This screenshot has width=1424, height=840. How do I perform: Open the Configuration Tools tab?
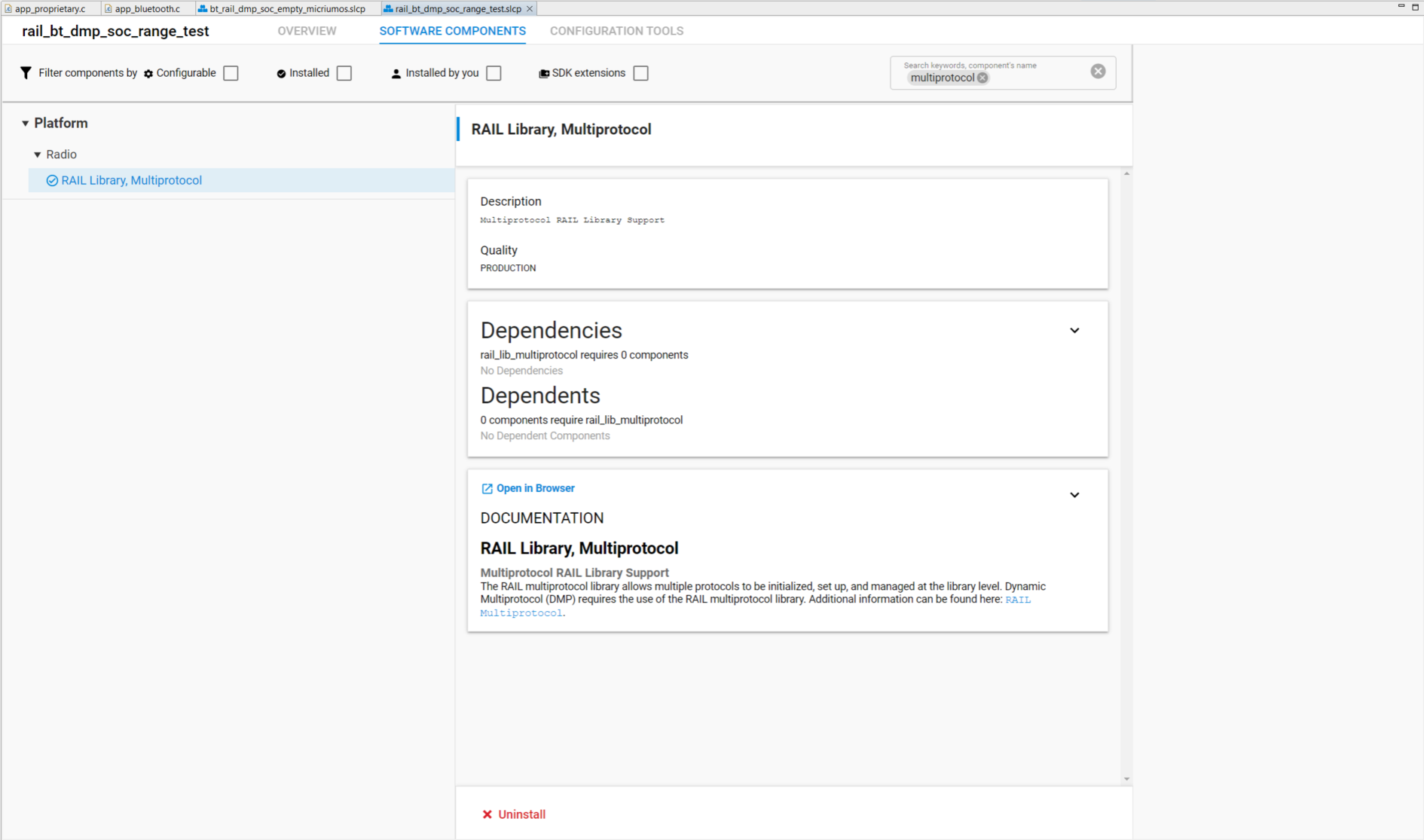point(616,31)
